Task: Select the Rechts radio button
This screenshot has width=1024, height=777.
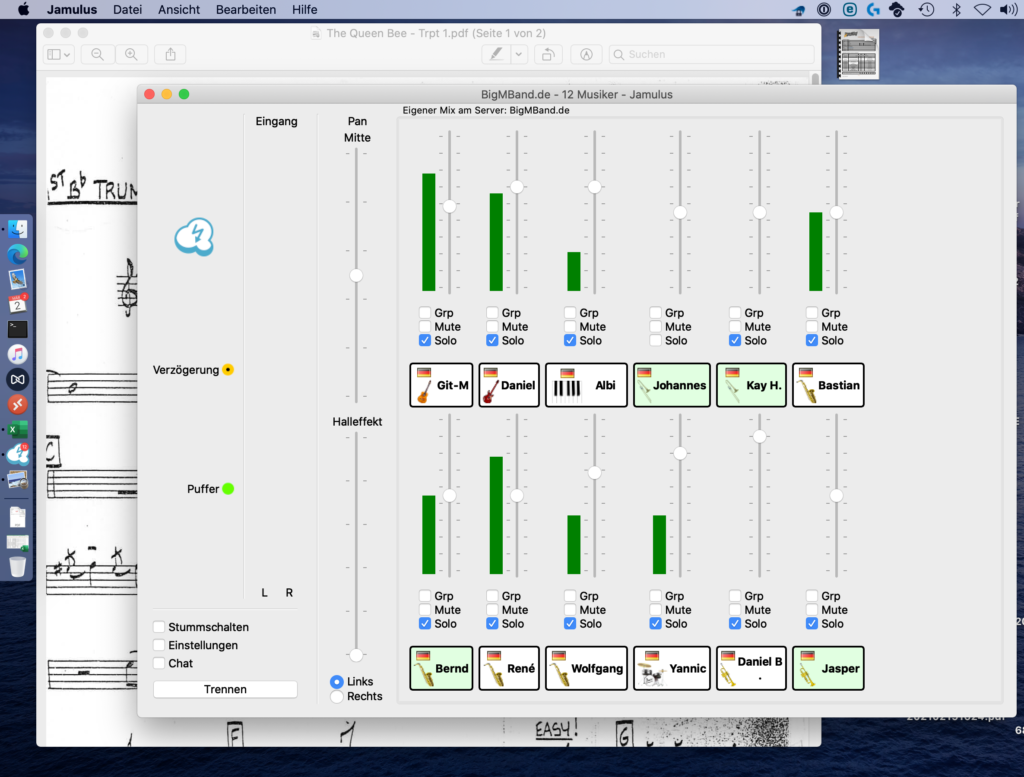Action: 336,697
